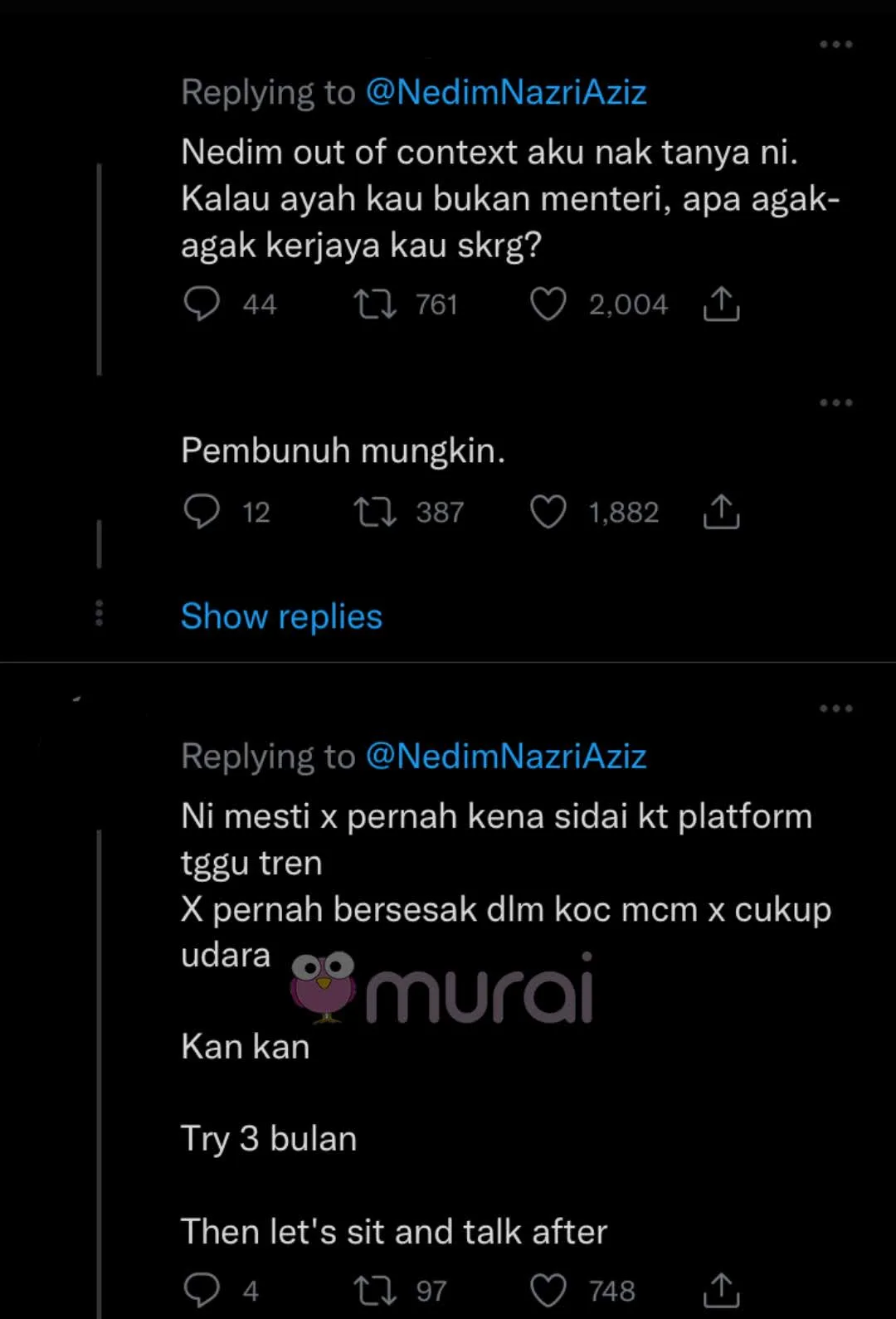Click the thread dots beside Show replies
The image size is (896, 1319).
tap(99, 613)
